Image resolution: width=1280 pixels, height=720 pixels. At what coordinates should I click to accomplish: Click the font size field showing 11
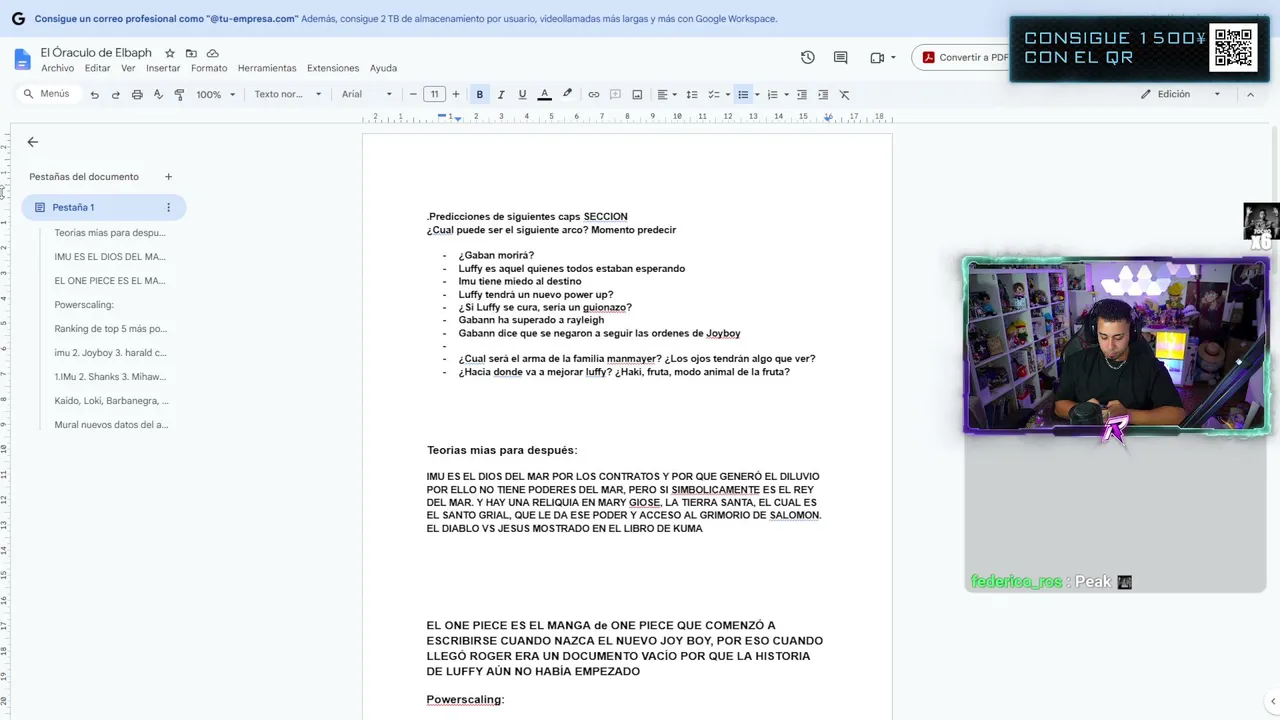(x=434, y=95)
